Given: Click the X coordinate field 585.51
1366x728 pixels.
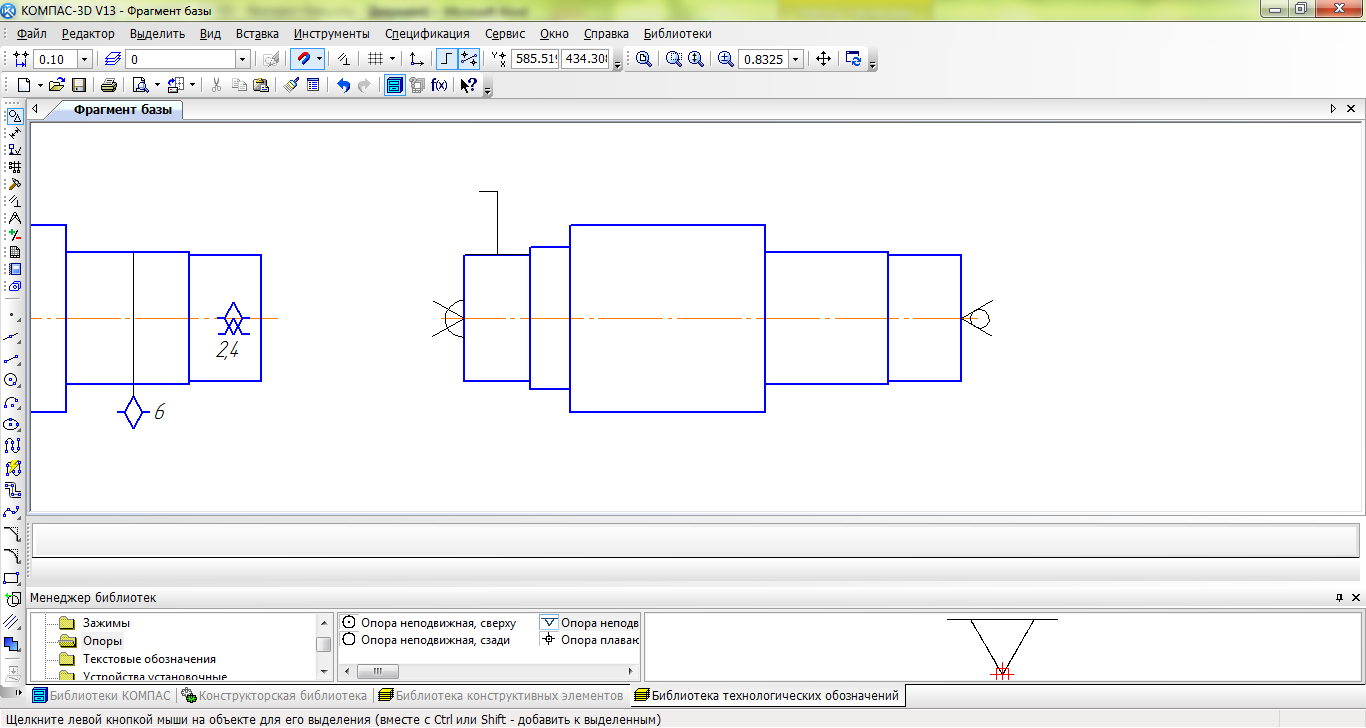Looking at the screenshot, I should tap(535, 59).
